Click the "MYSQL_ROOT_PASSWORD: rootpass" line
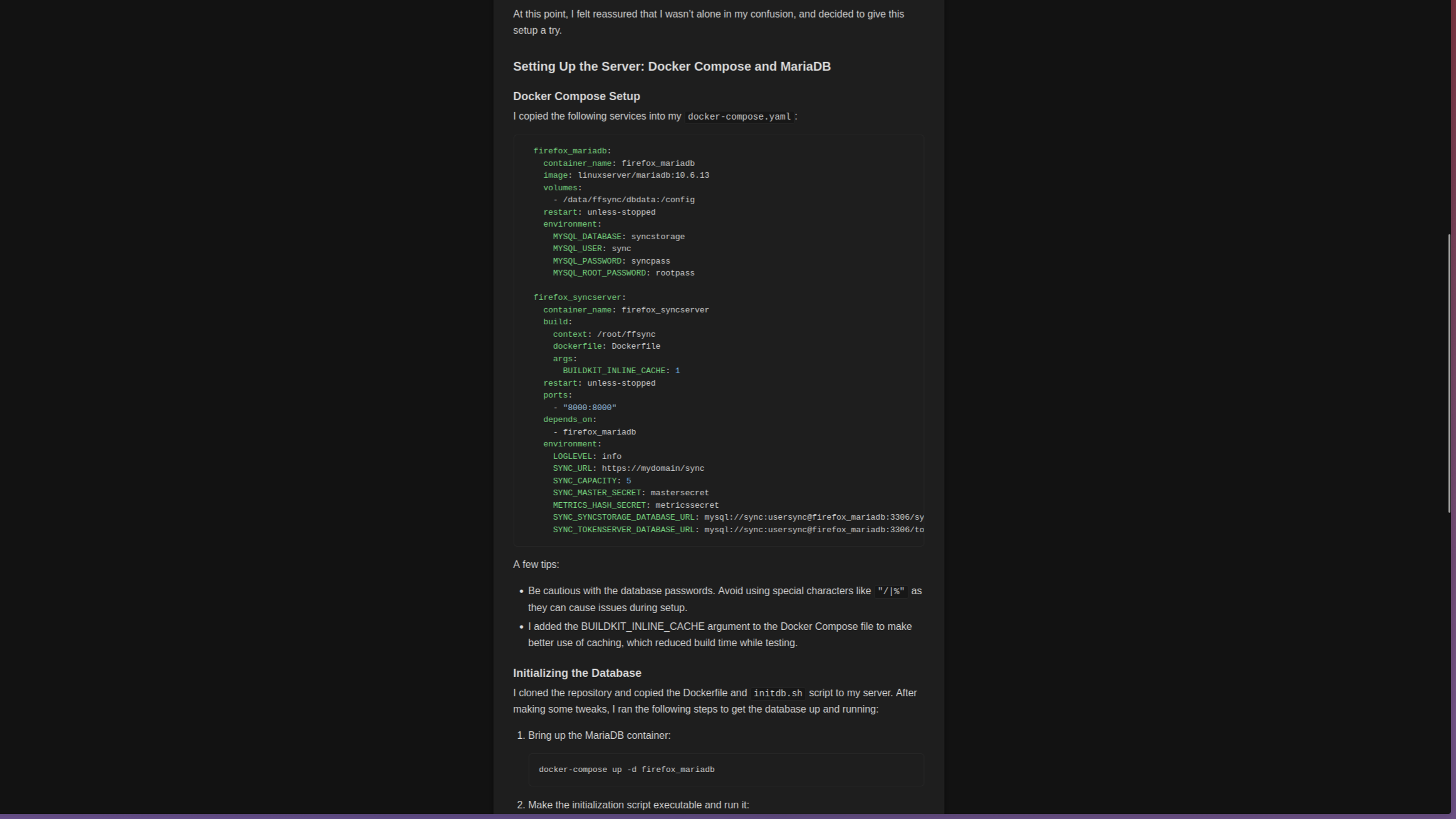The image size is (1456, 819). (623, 273)
